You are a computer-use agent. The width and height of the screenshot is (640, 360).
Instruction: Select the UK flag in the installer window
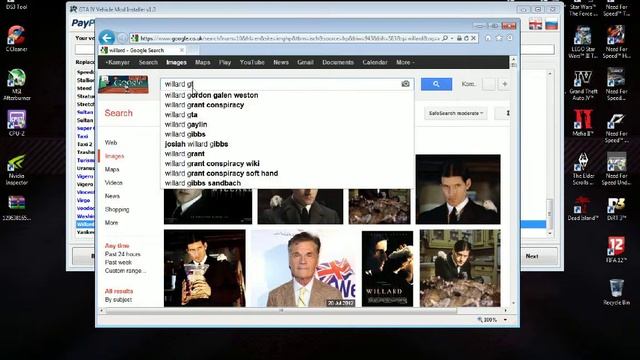536,24
